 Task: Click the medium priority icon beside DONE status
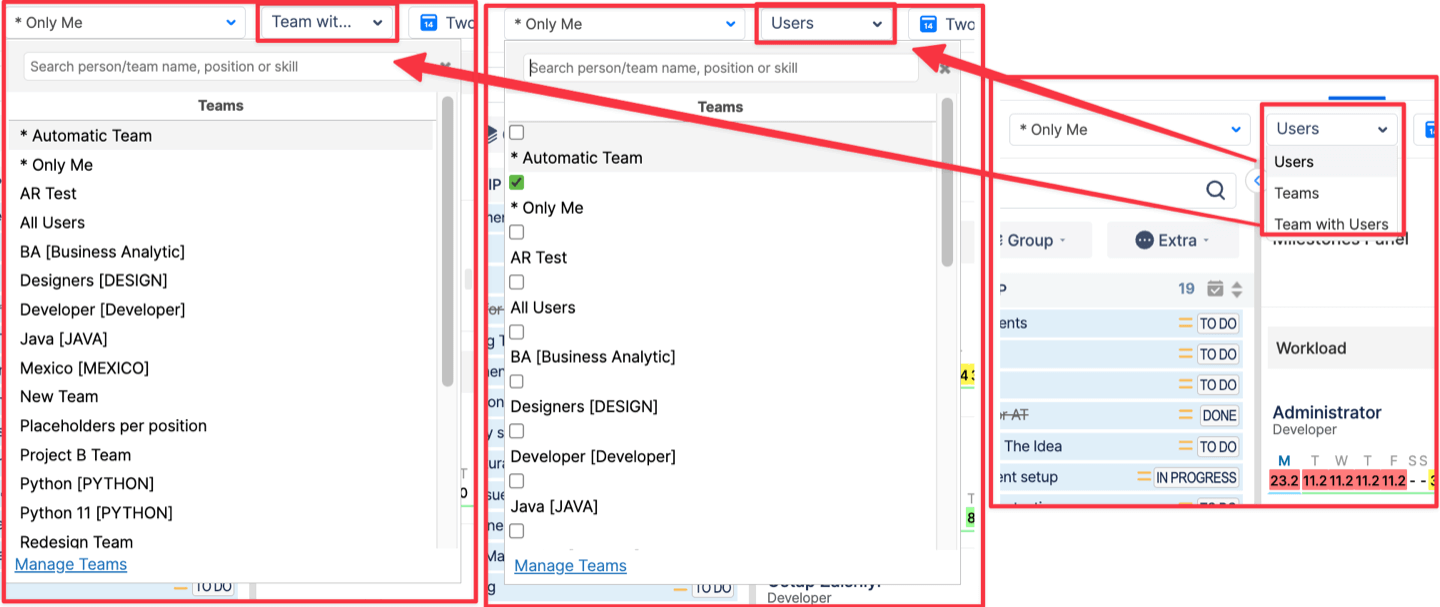1186,416
